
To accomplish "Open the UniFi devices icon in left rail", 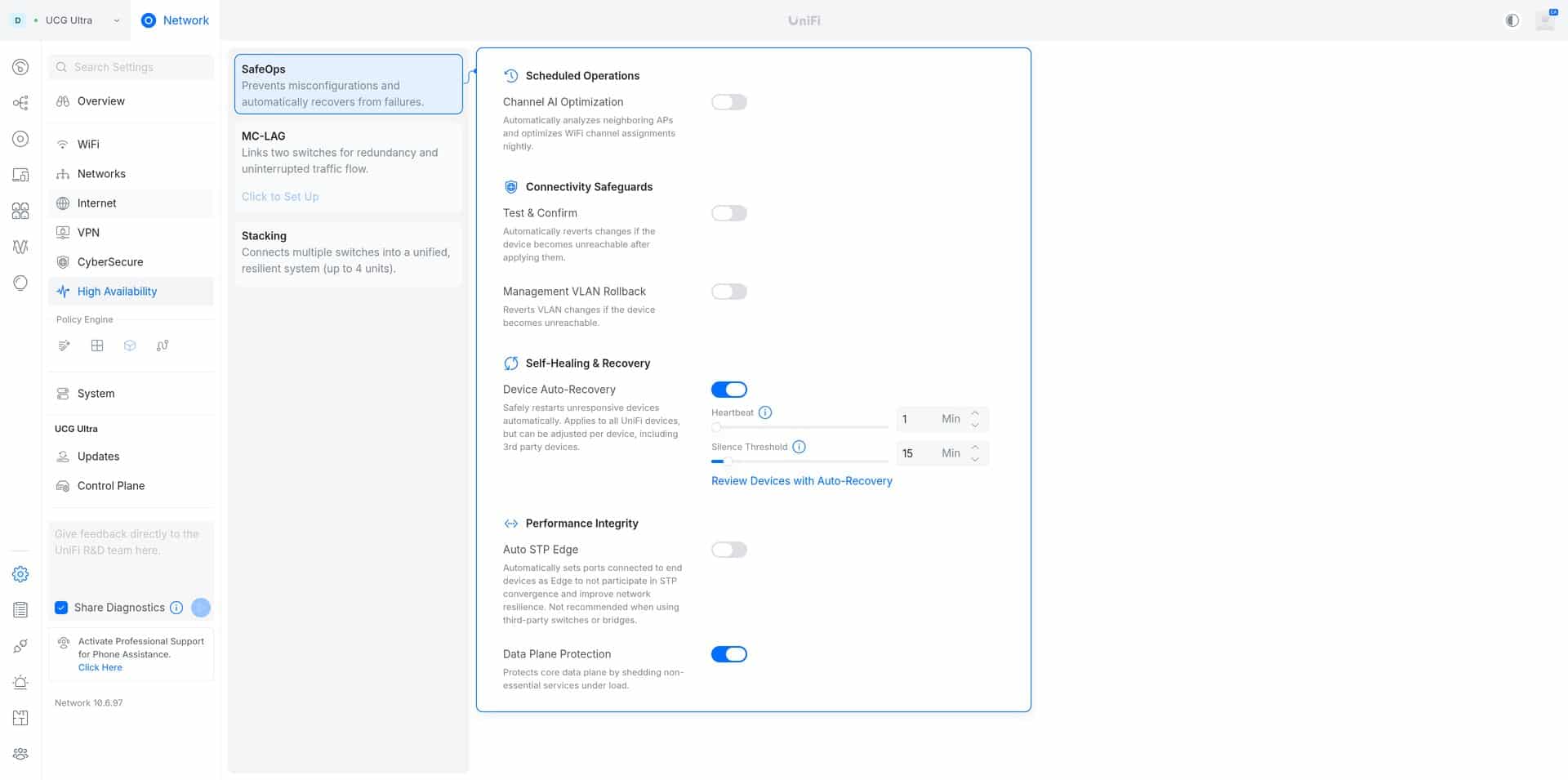I will coord(20,139).
